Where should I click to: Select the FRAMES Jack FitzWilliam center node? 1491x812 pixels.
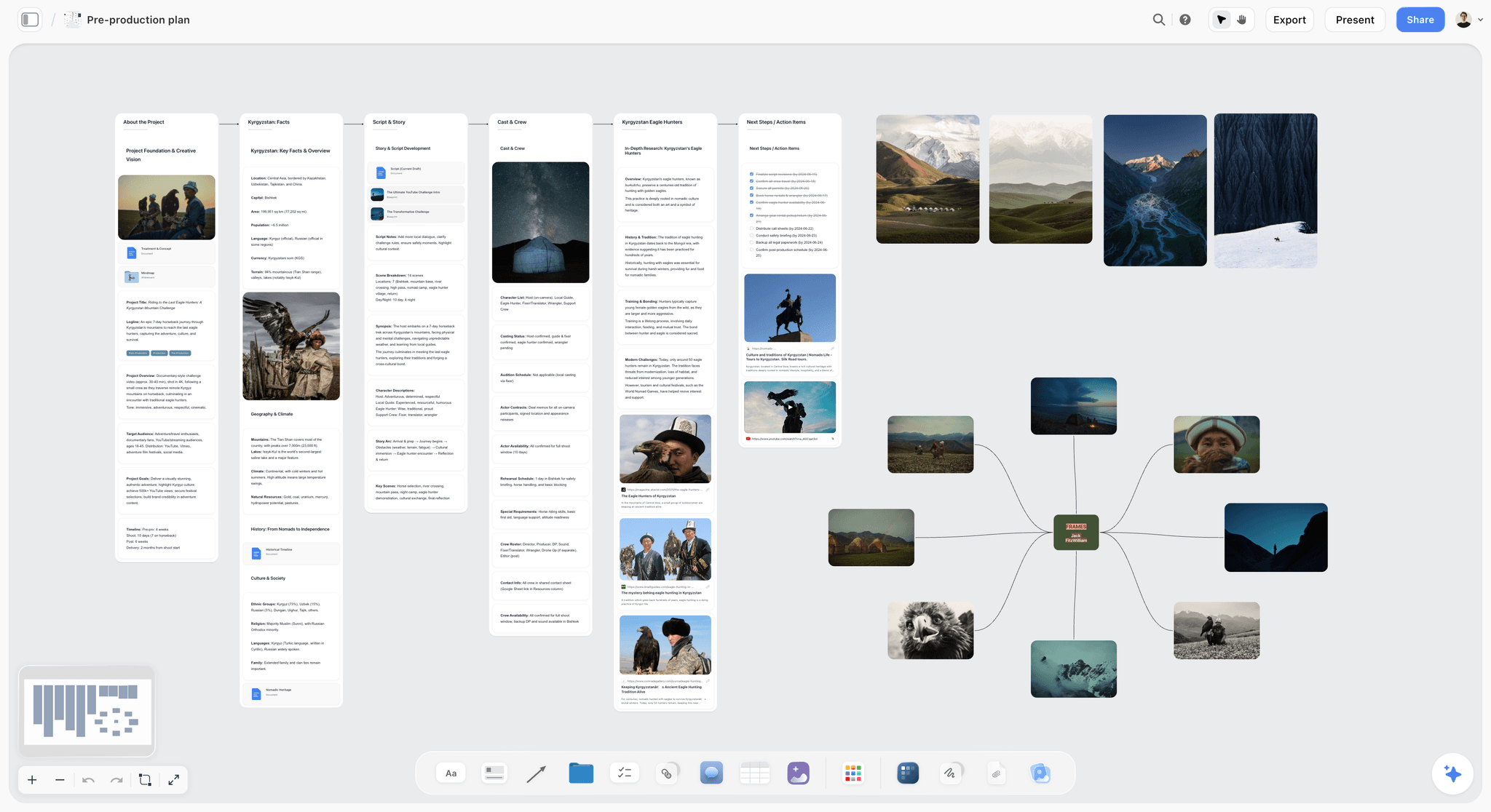(x=1076, y=533)
